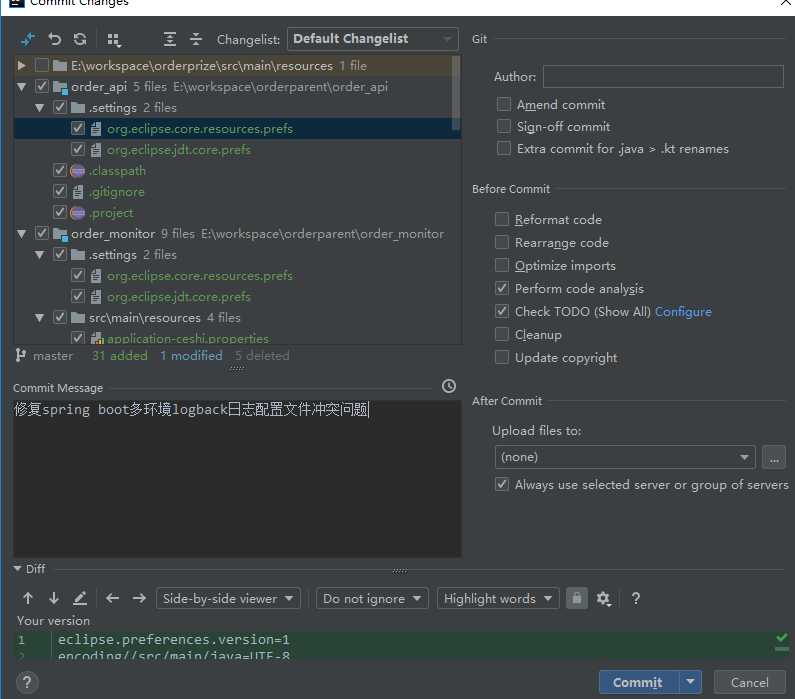Select the .gitignore file row
The width and height of the screenshot is (795, 699).
click(237, 192)
